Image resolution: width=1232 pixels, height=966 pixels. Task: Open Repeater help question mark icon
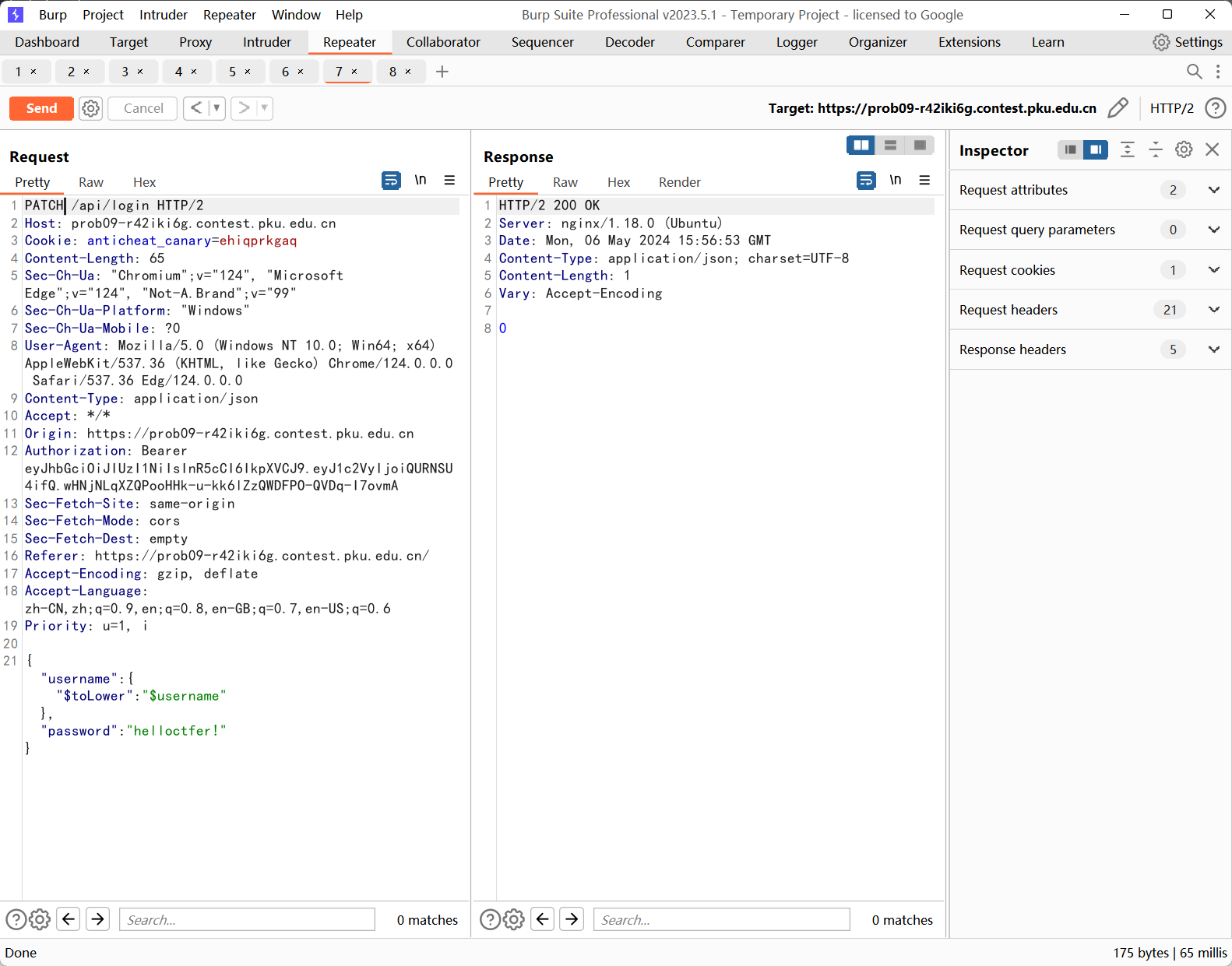click(x=1215, y=108)
